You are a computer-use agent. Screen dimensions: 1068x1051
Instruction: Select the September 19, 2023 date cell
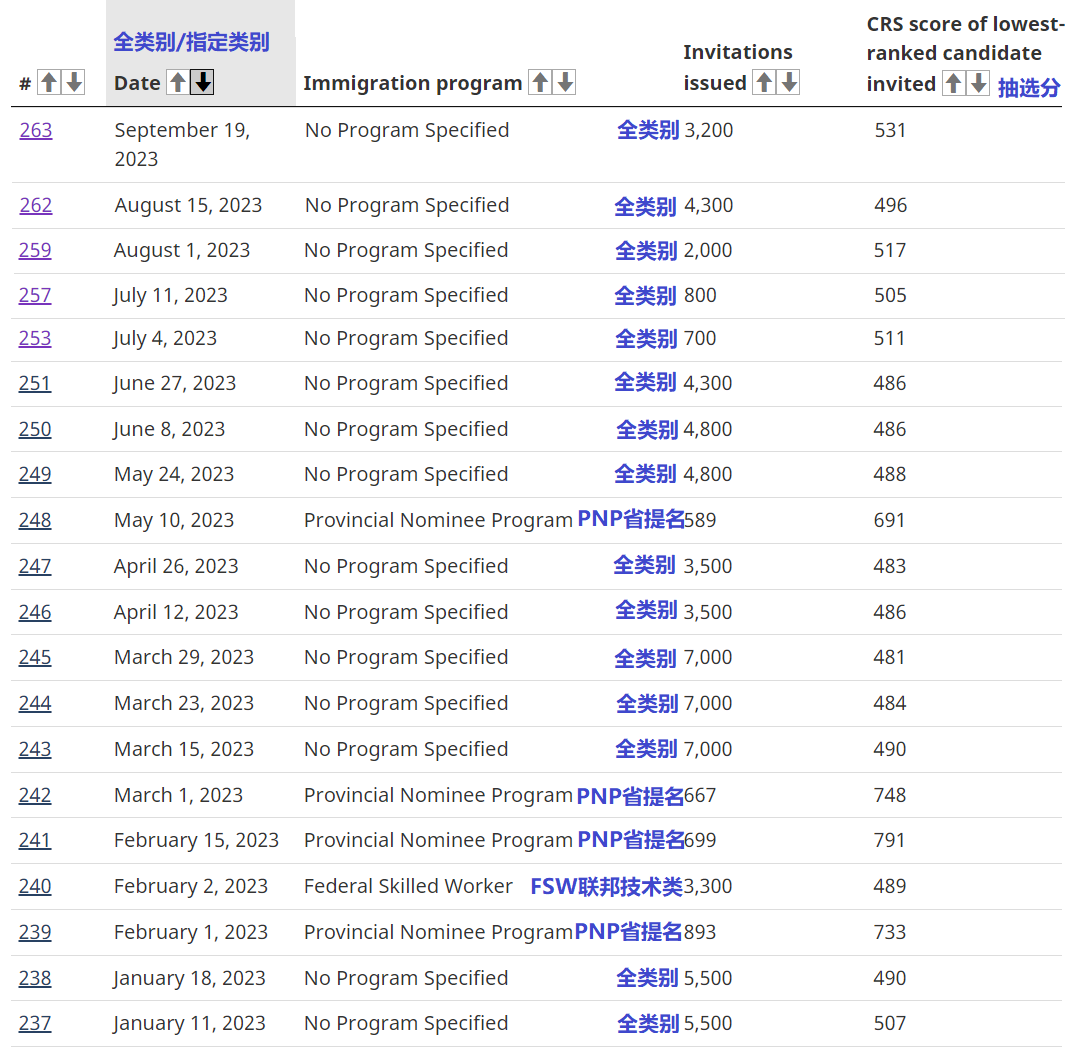coord(182,144)
